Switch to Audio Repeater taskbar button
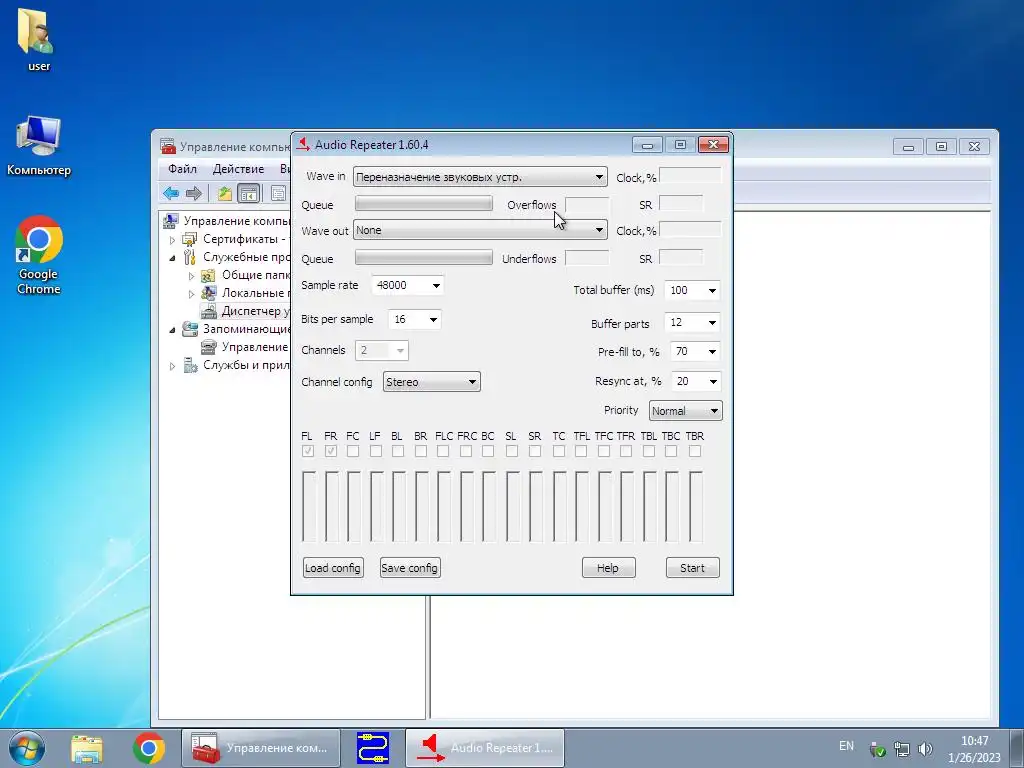Viewport: 1024px width, 768px height. pos(485,748)
